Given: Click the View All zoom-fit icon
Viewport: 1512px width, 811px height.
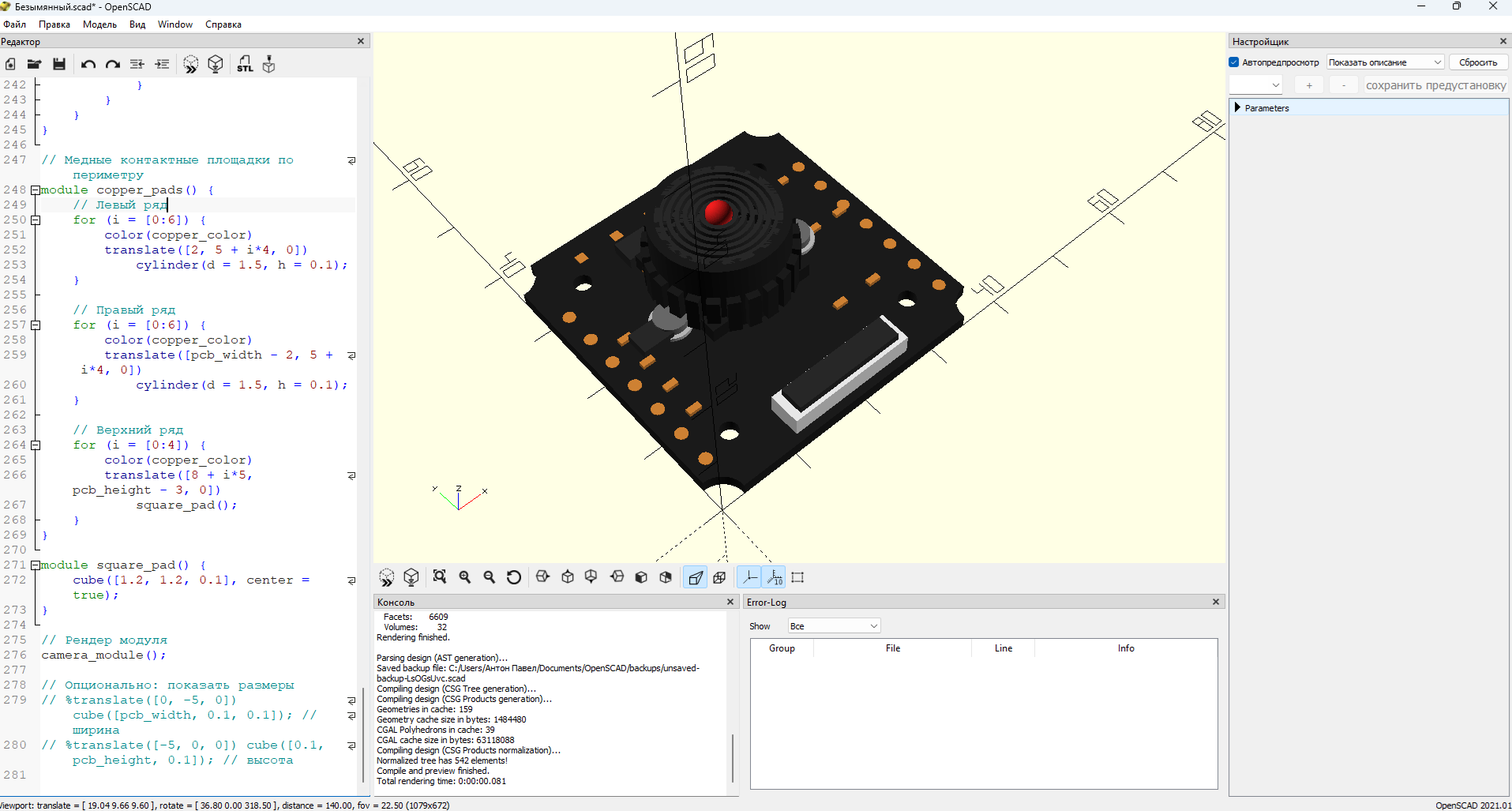Looking at the screenshot, I should pyautogui.click(x=440, y=577).
